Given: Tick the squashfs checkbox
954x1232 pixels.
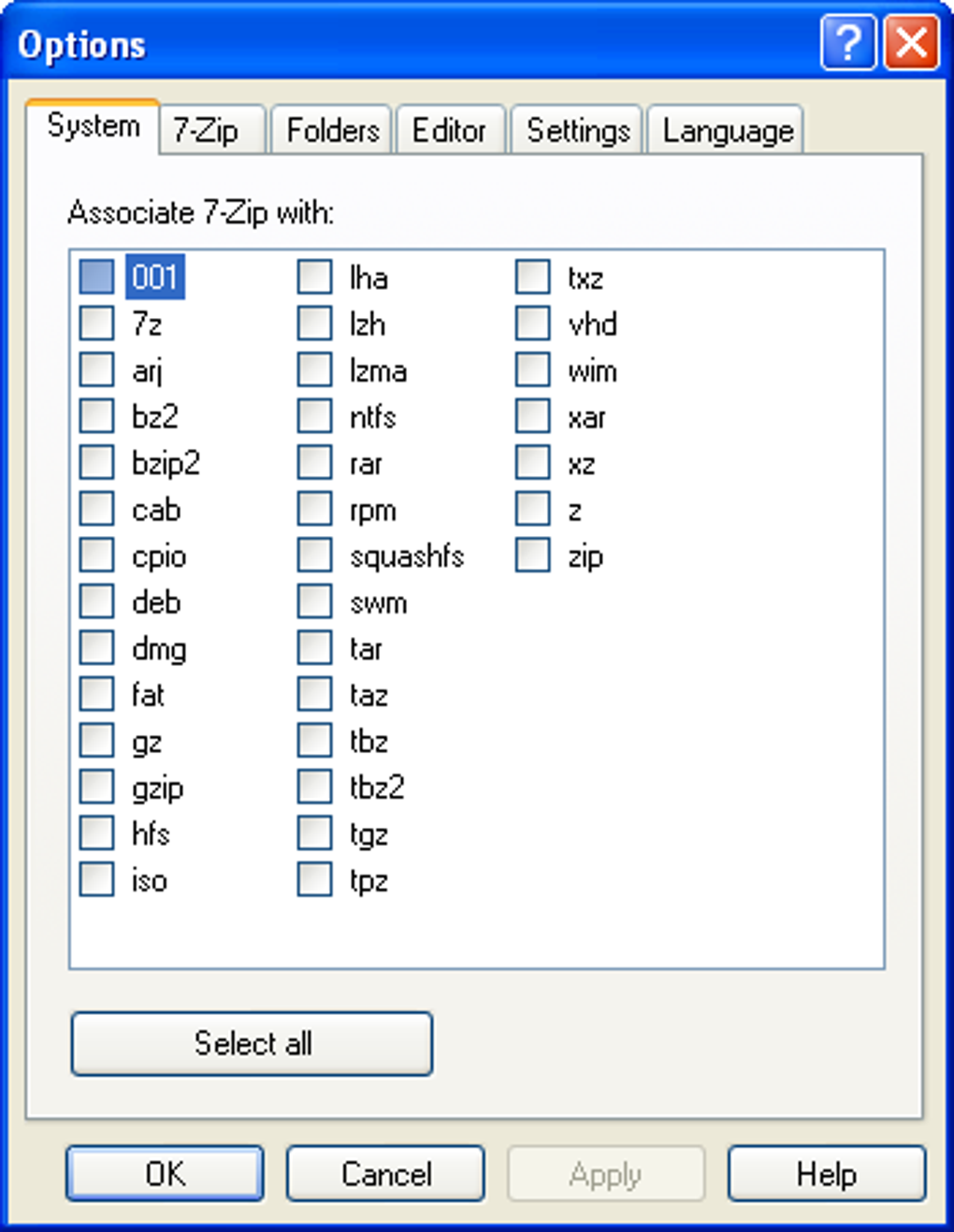Looking at the screenshot, I should pos(315,556).
